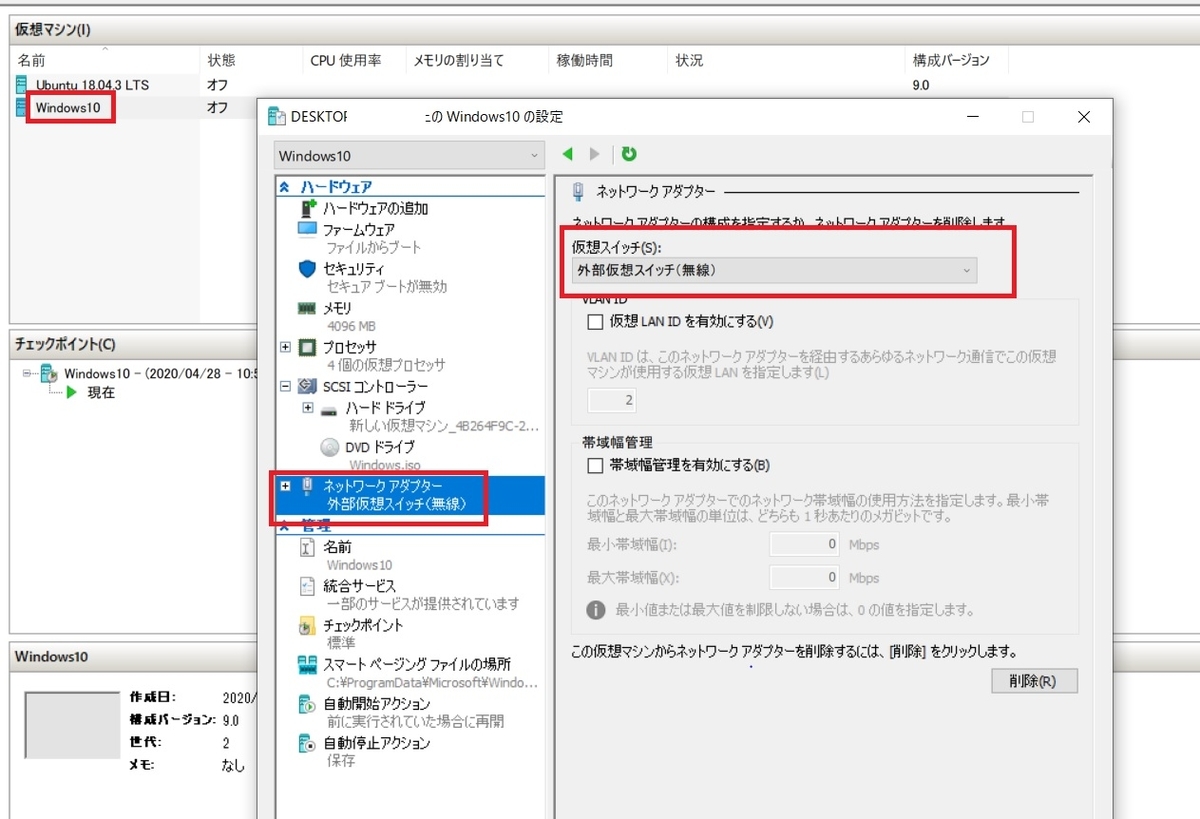Click the スマート ページング ファイルの場所 icon
The height and width of the screenshot is (819, 1200).
pos(307,665)
